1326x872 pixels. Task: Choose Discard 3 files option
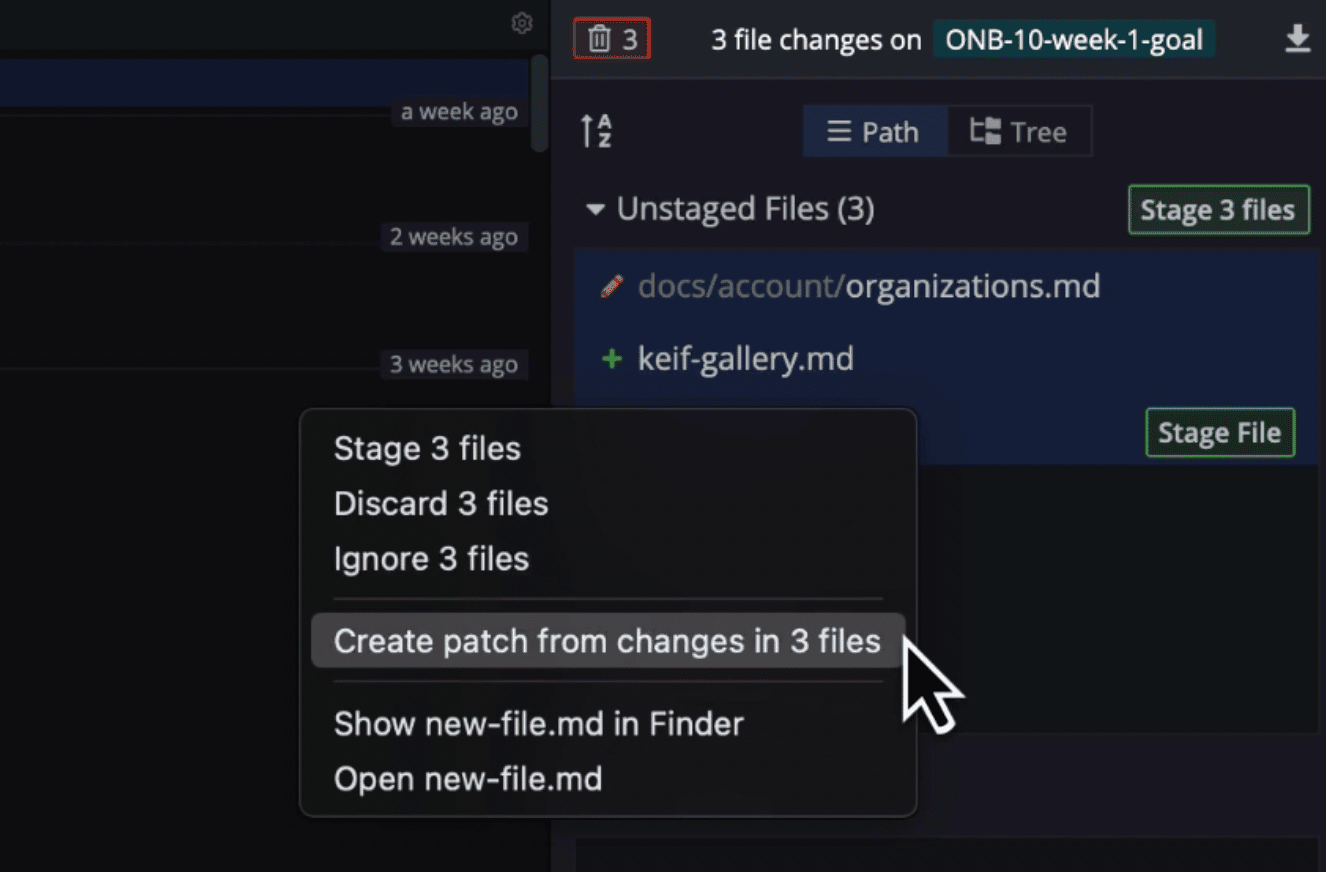coord(441,503)
